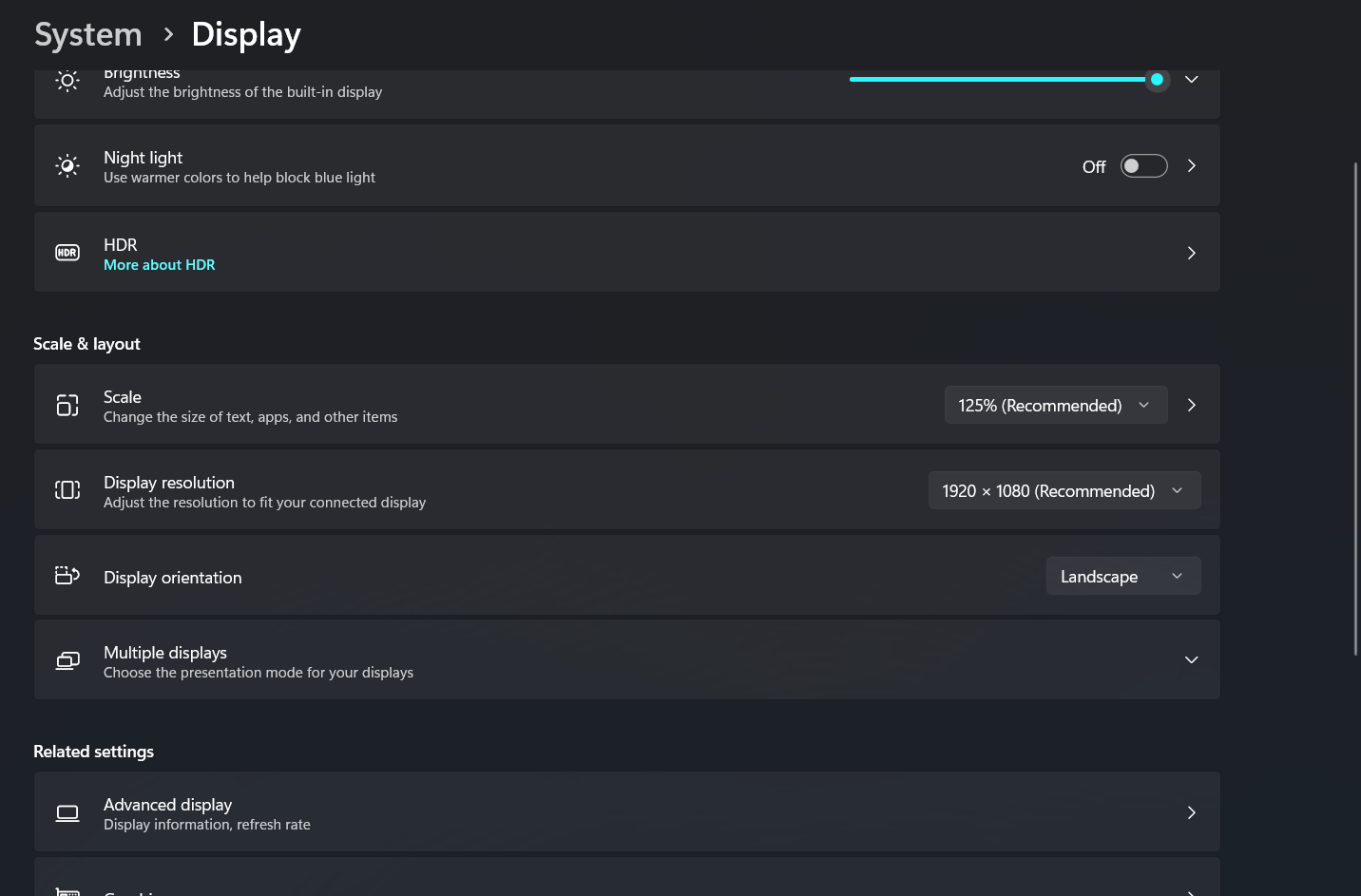The width and height of the screenshot is (1361, 896).
Task: Open the More about HDR link
Action: [x=160, y=265]
